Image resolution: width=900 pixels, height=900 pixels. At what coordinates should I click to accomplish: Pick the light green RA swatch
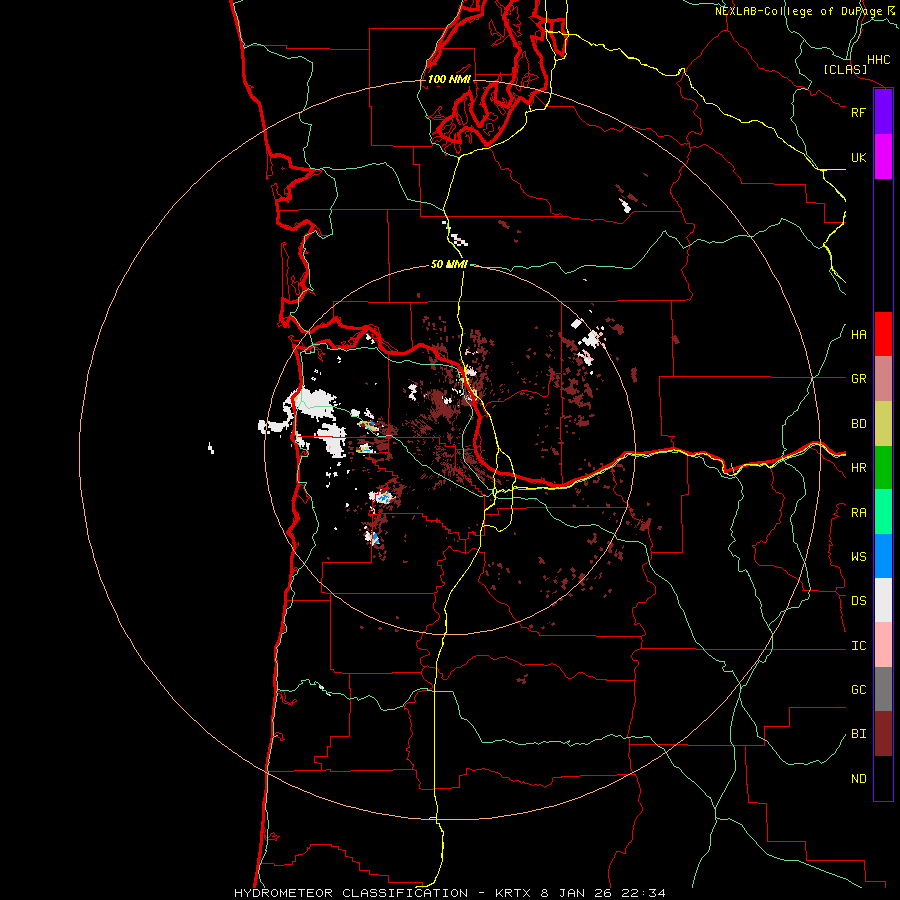883,512
